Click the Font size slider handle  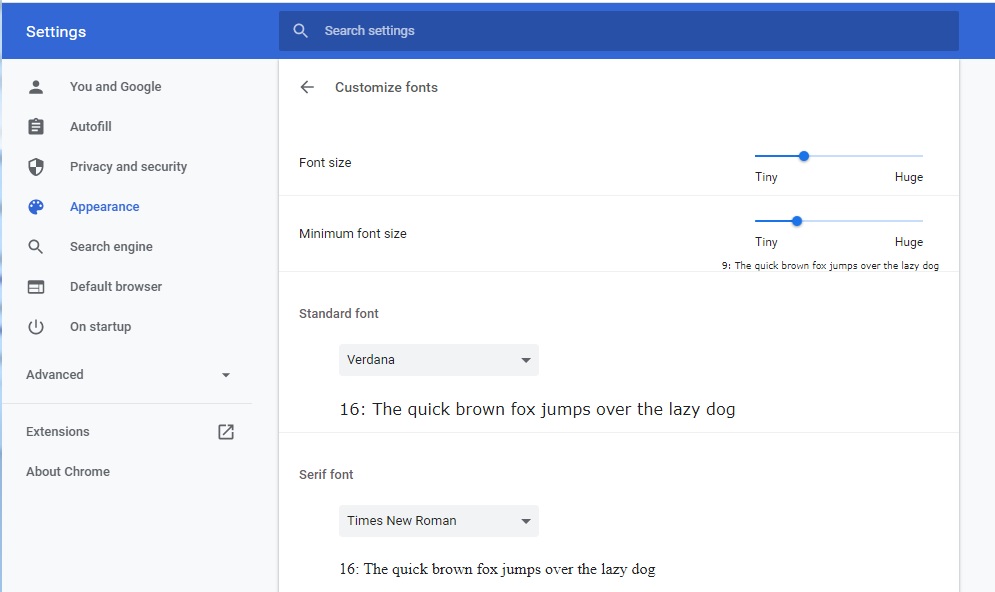(x=804, y=156)
